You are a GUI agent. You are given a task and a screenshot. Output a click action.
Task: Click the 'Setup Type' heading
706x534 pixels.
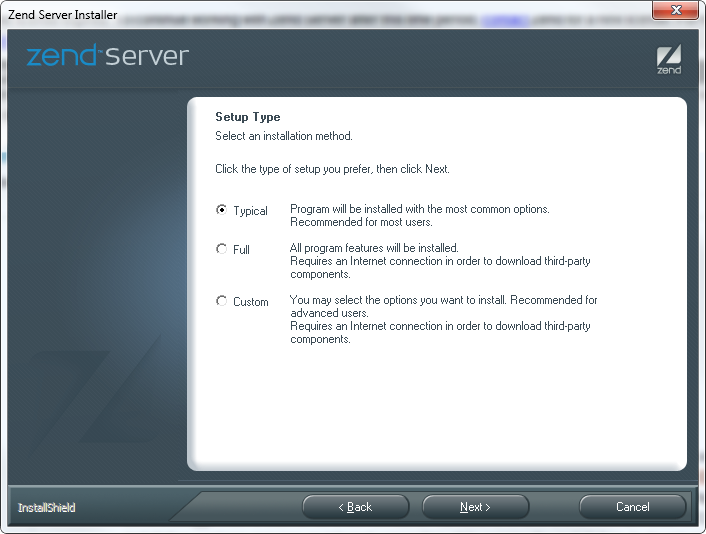248,117
